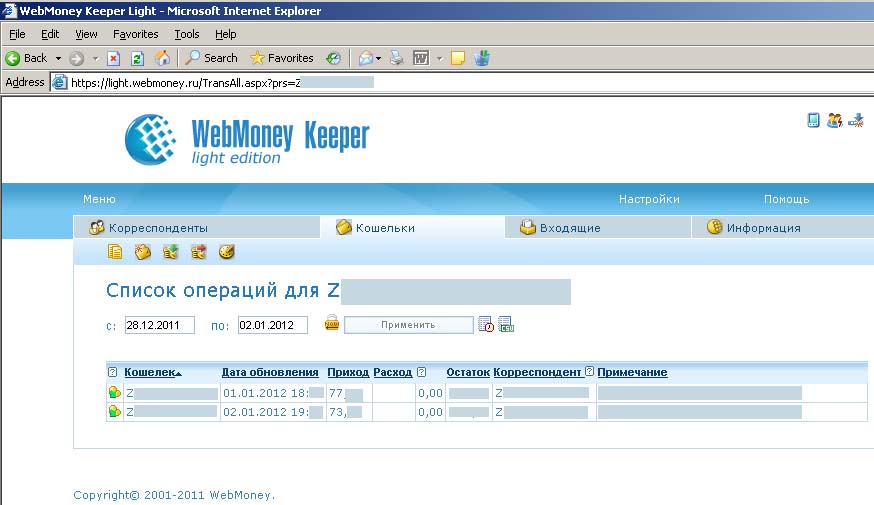
Task: Click the two people icon at top right
Action: pos(834,120)
